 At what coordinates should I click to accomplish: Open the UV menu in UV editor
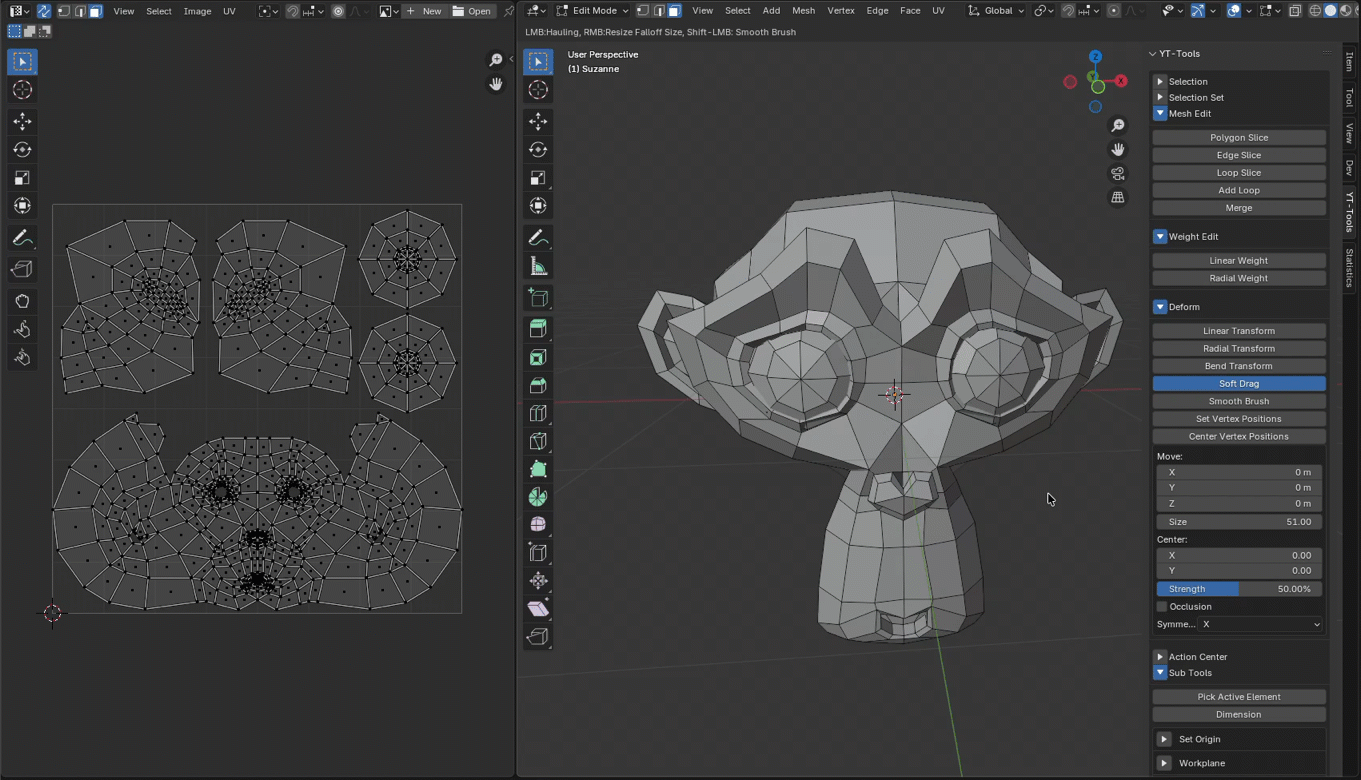229,11
